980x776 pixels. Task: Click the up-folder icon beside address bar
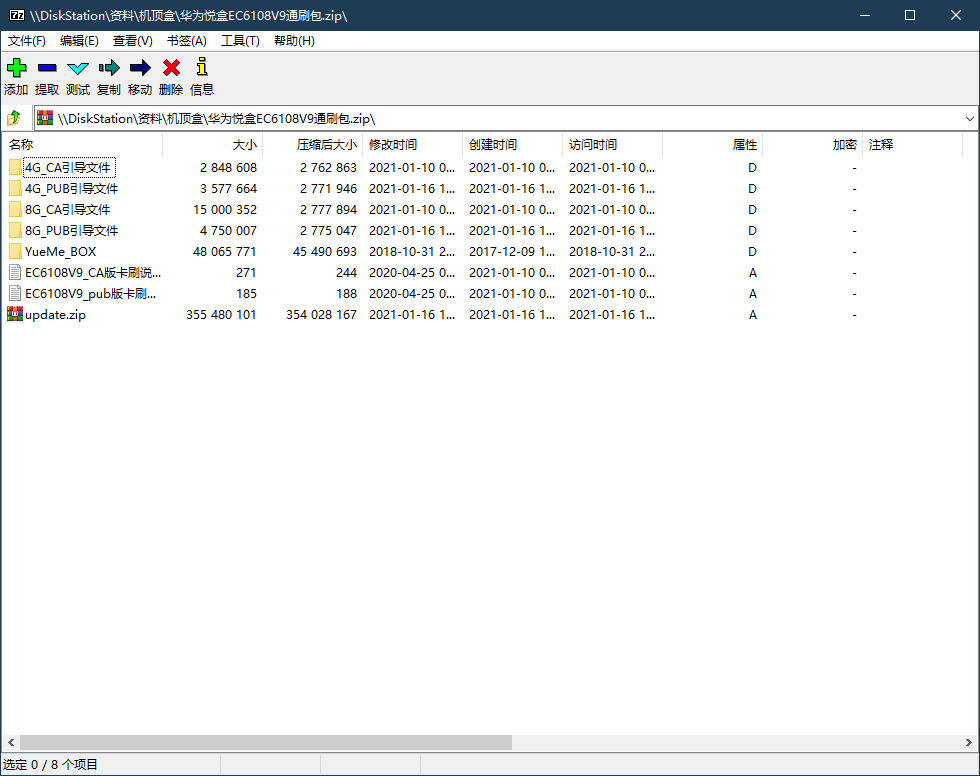click(14, 118)
